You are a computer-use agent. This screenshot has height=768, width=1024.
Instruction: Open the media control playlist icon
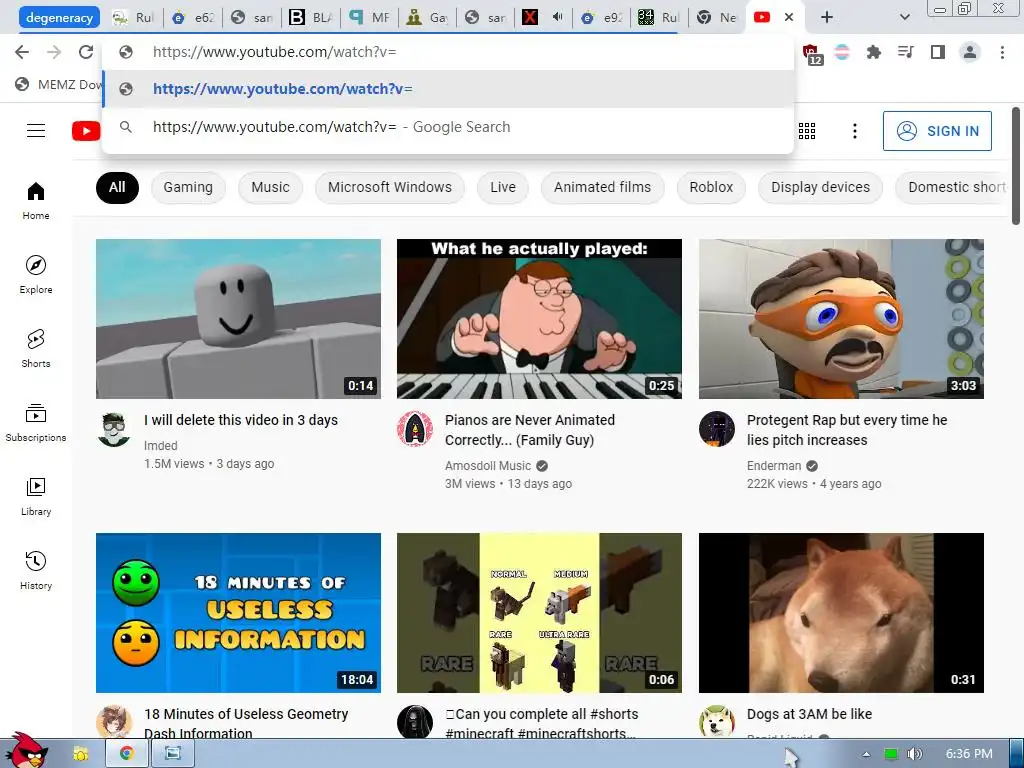tap(906, 52)
